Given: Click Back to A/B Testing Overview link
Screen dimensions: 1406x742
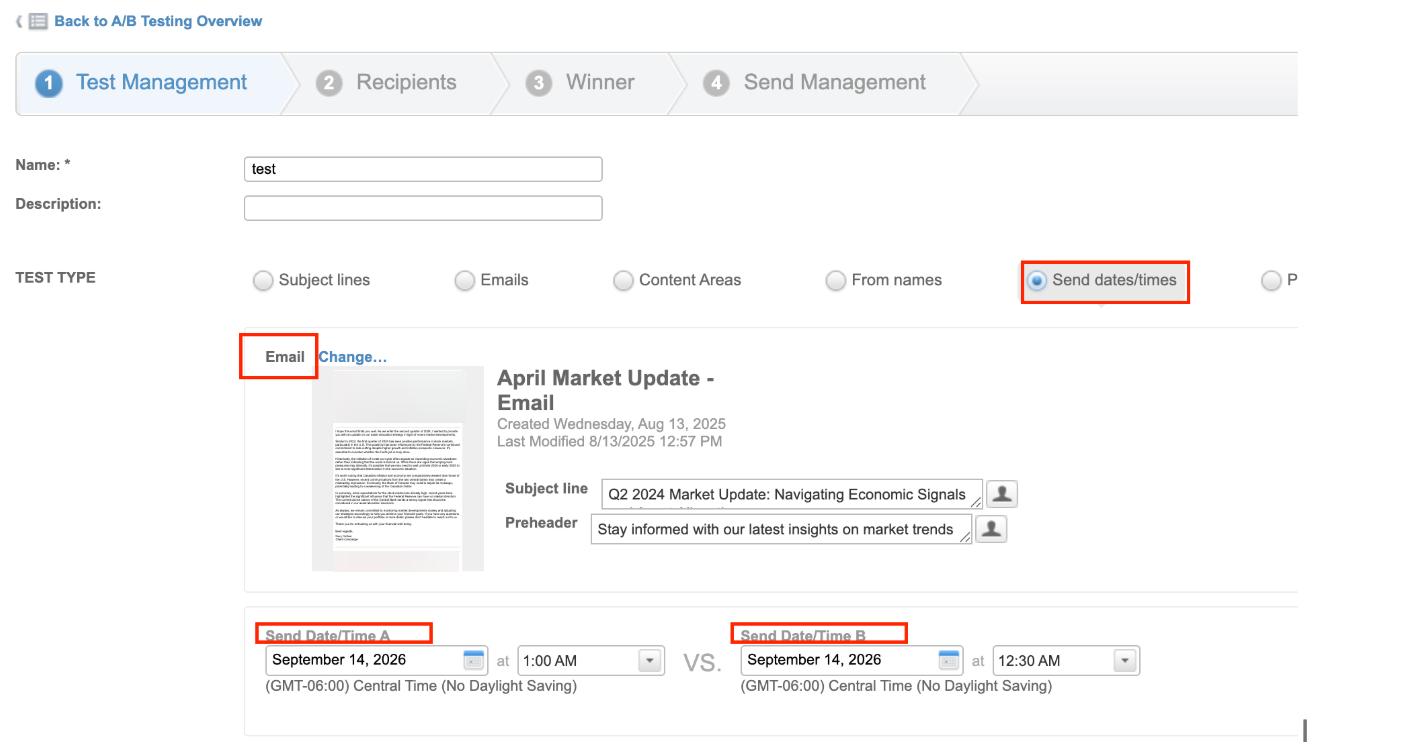Looking at the screenshot, I should (158, 21).
